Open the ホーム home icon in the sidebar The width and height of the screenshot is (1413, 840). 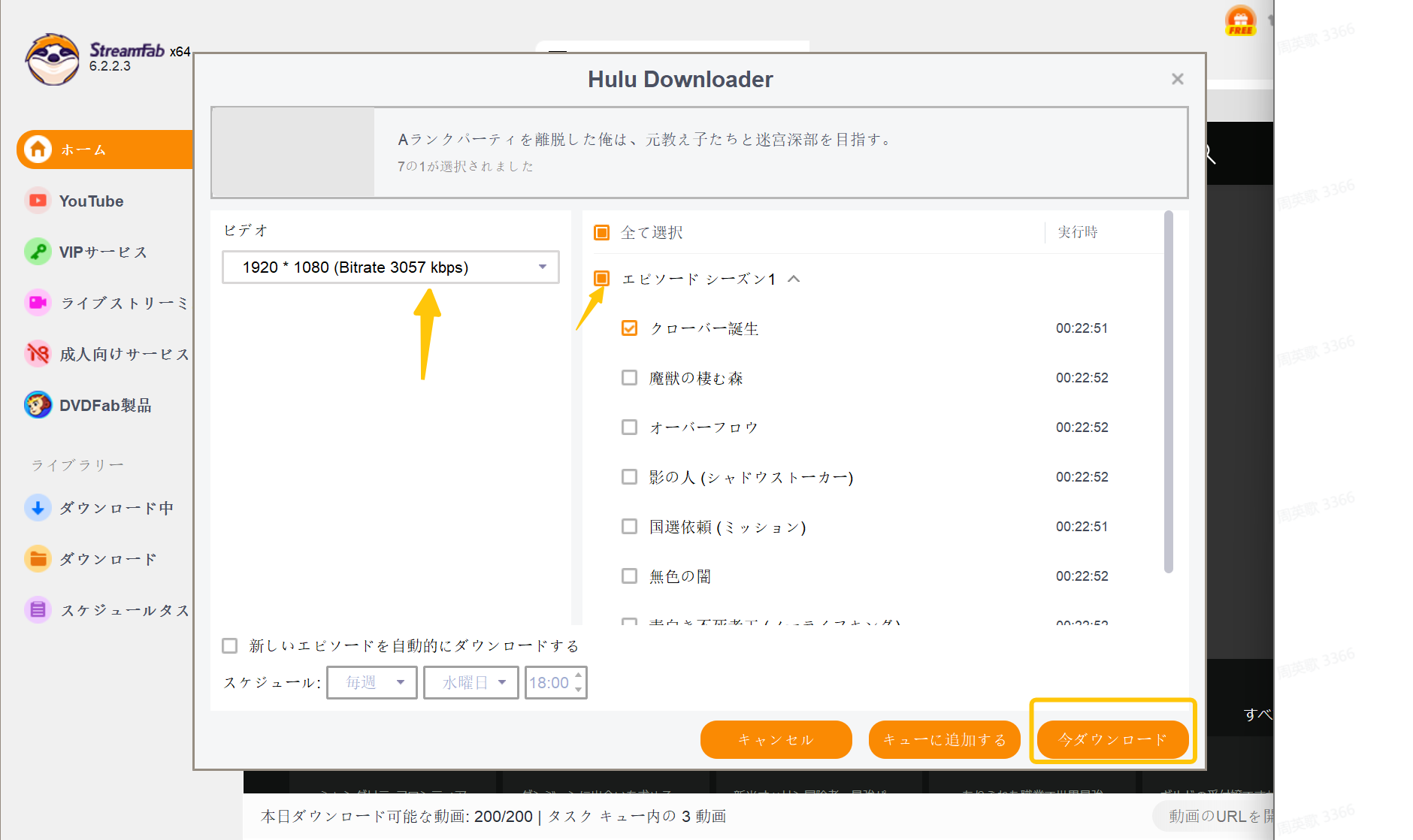(38, 150)
